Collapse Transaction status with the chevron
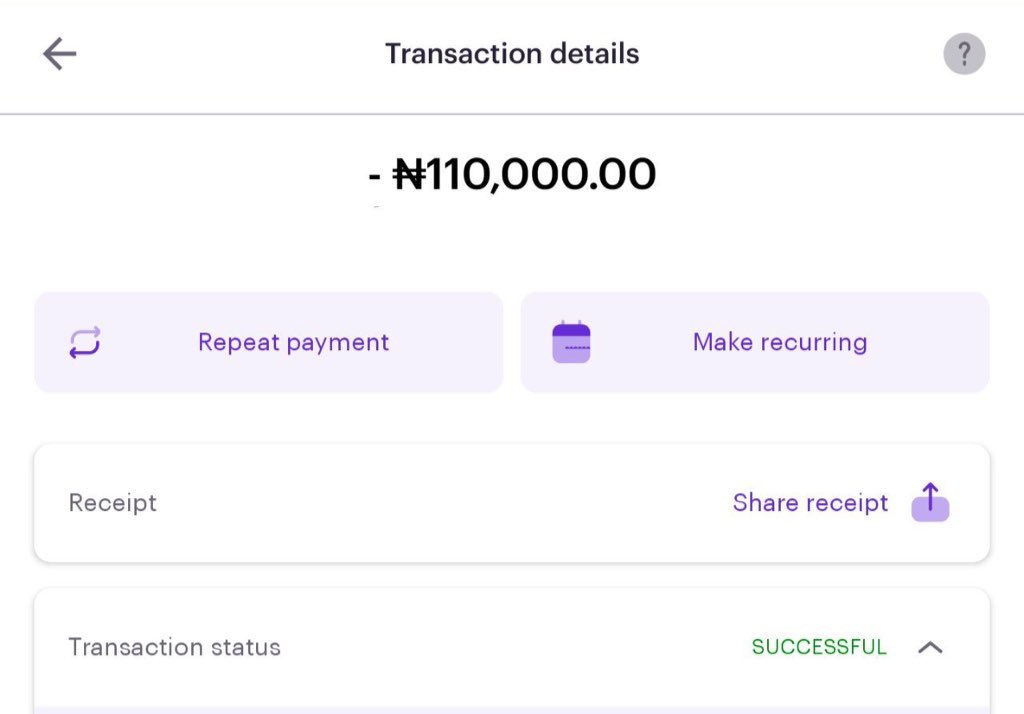 tap(930, 647)
